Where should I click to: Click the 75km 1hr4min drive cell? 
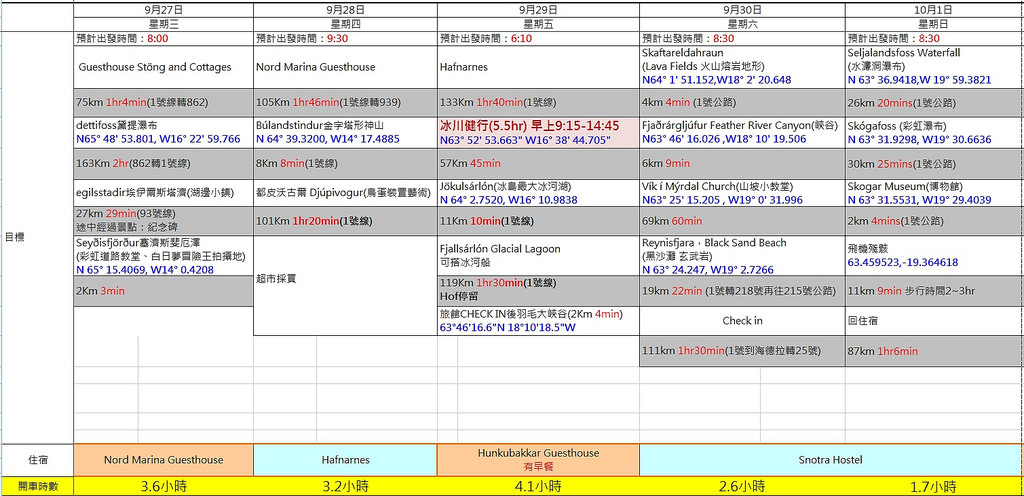163,102
